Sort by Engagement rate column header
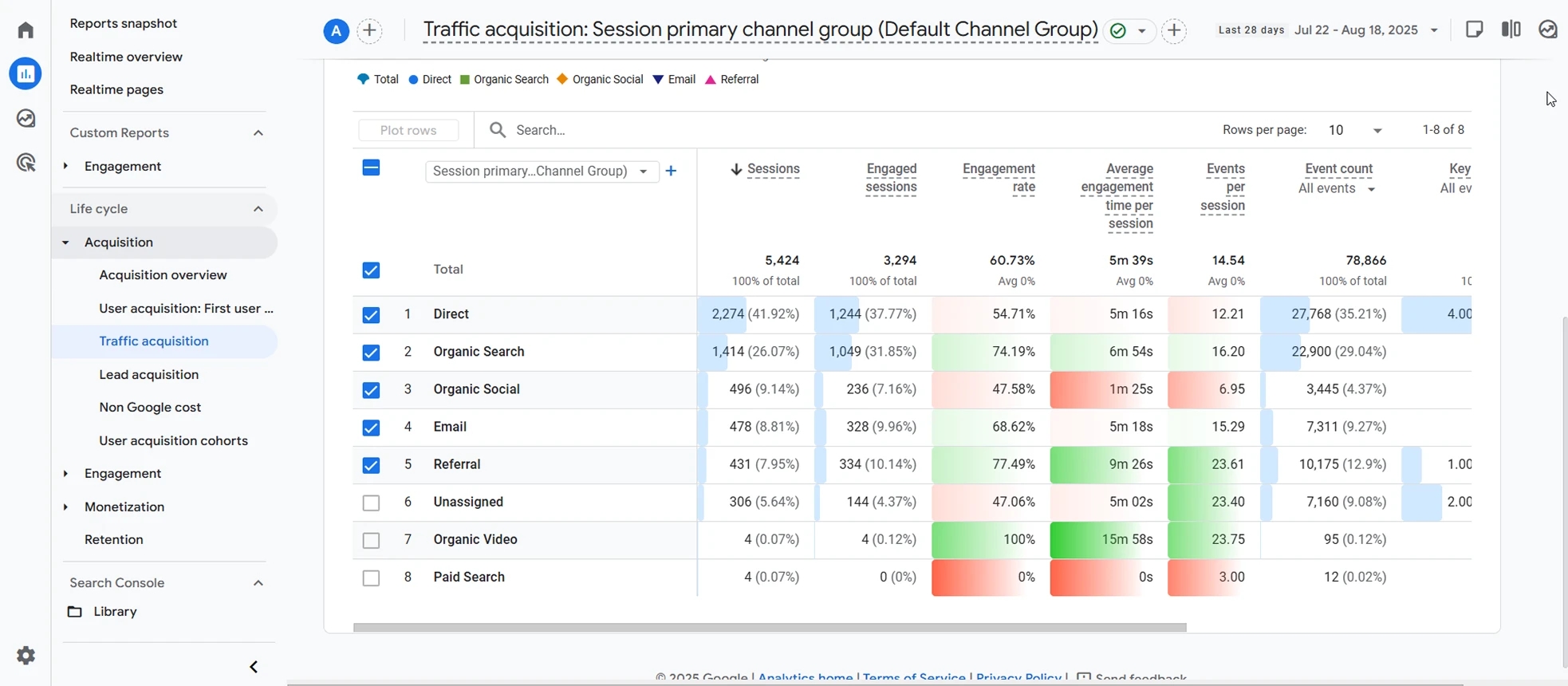The width and height of the screenshot is (1568, 686). coord(999,179)
